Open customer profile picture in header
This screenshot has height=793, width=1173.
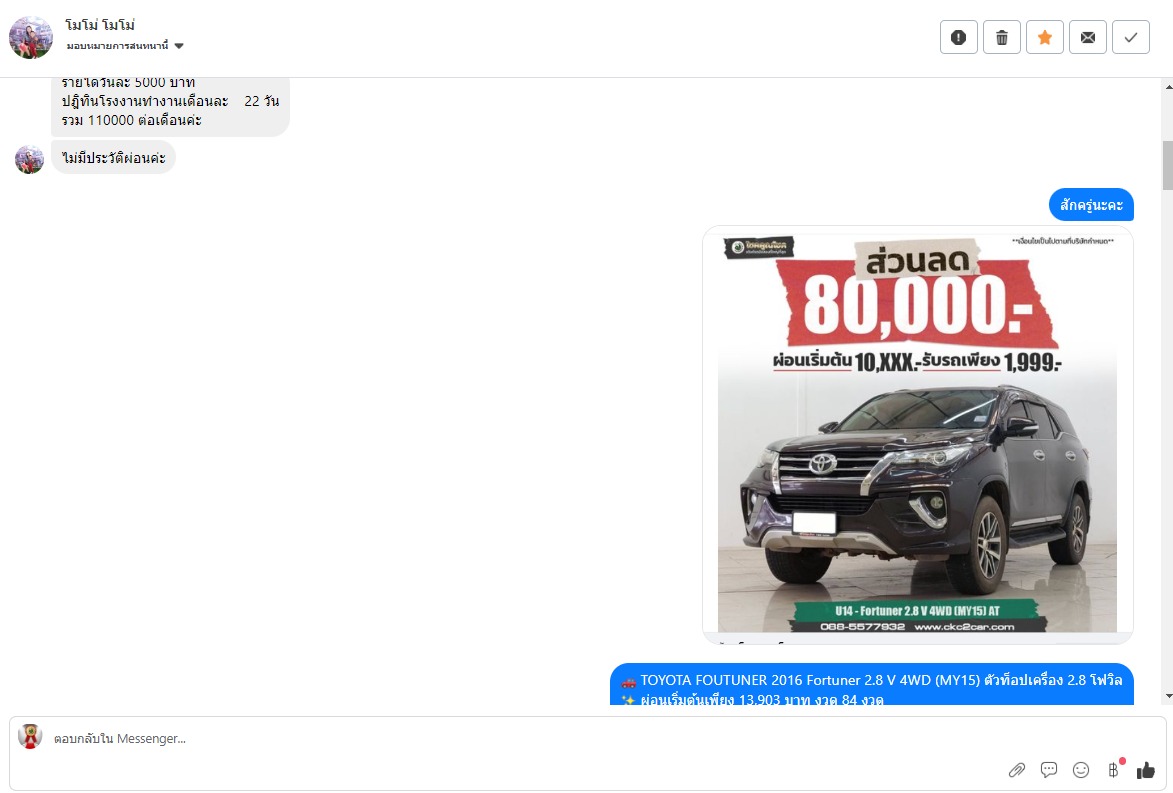click(31, 37)
